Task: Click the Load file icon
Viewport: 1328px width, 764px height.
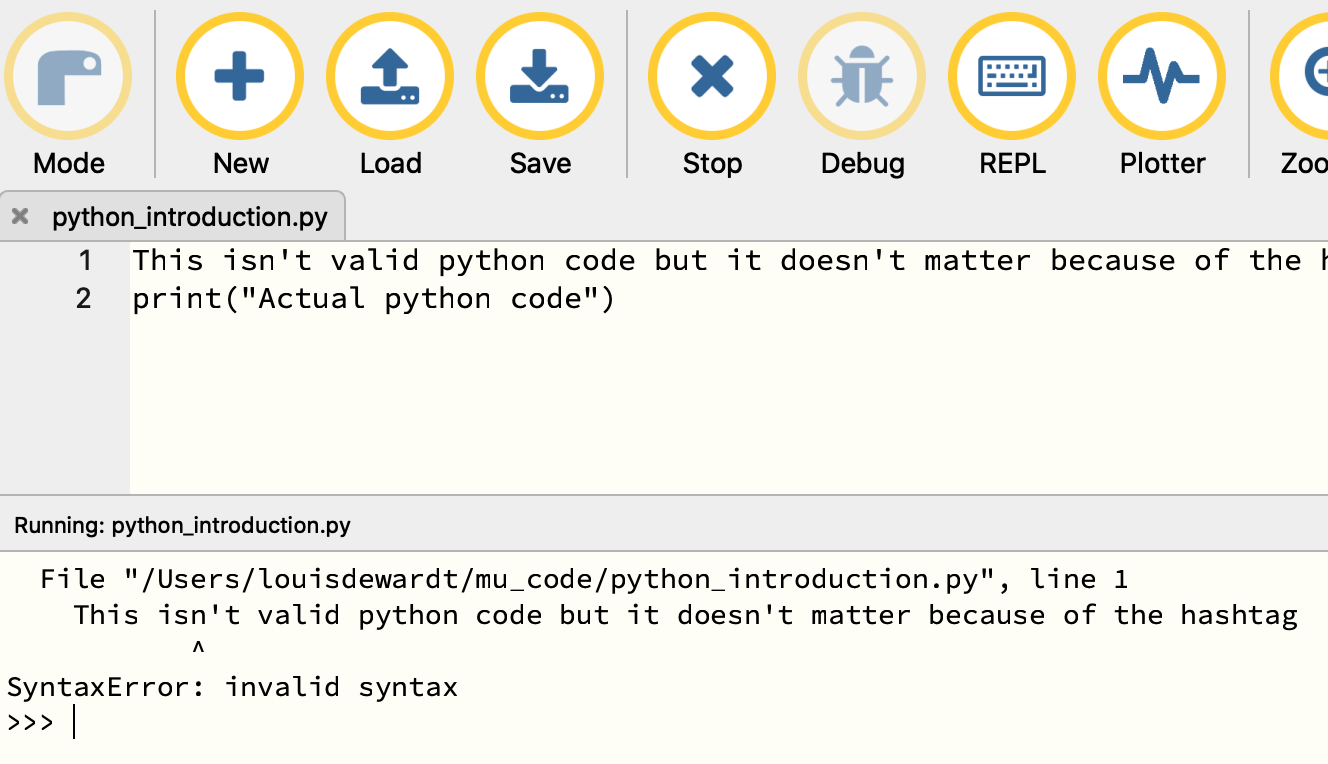Action: point(390,77)
